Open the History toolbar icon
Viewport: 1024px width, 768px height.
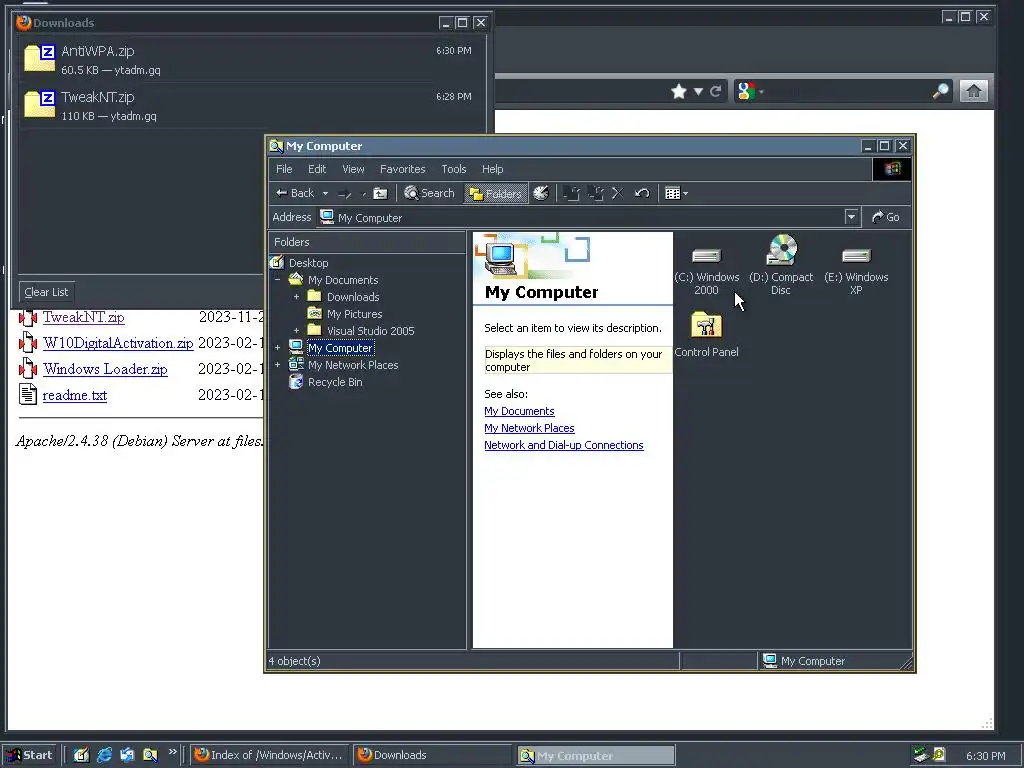pyautogui.click(x=541, y=193)
